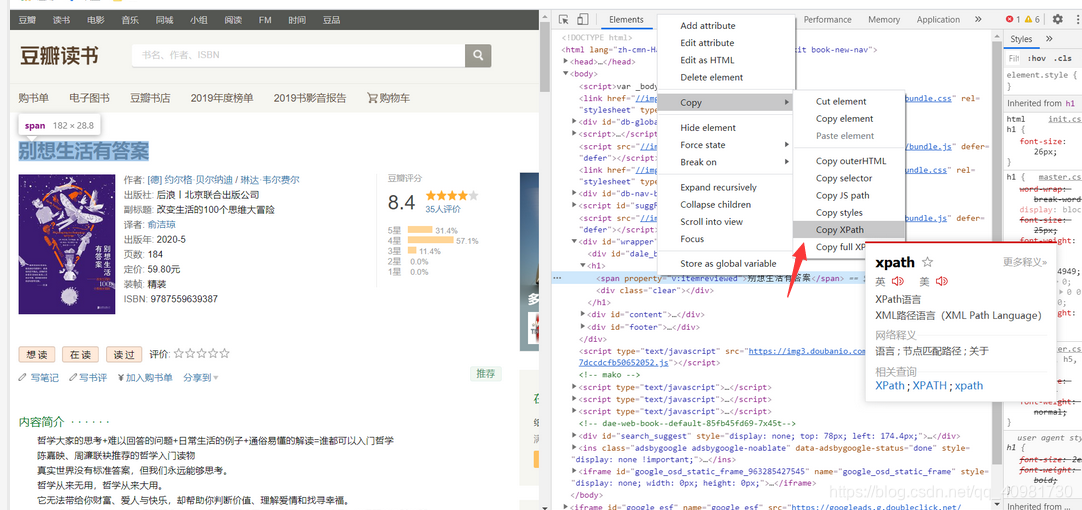Select the Styles pane tab
1082x510 pixels.
[x=1021, y=39]
